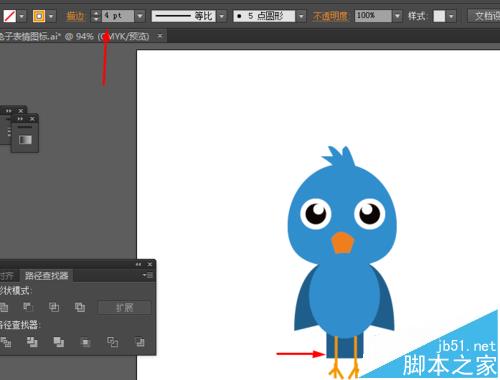The height and width of the screenshot is (380, 500).
Task: Switch to the 路径查找器 Pathfinder tab
Action: click(46, 276)
